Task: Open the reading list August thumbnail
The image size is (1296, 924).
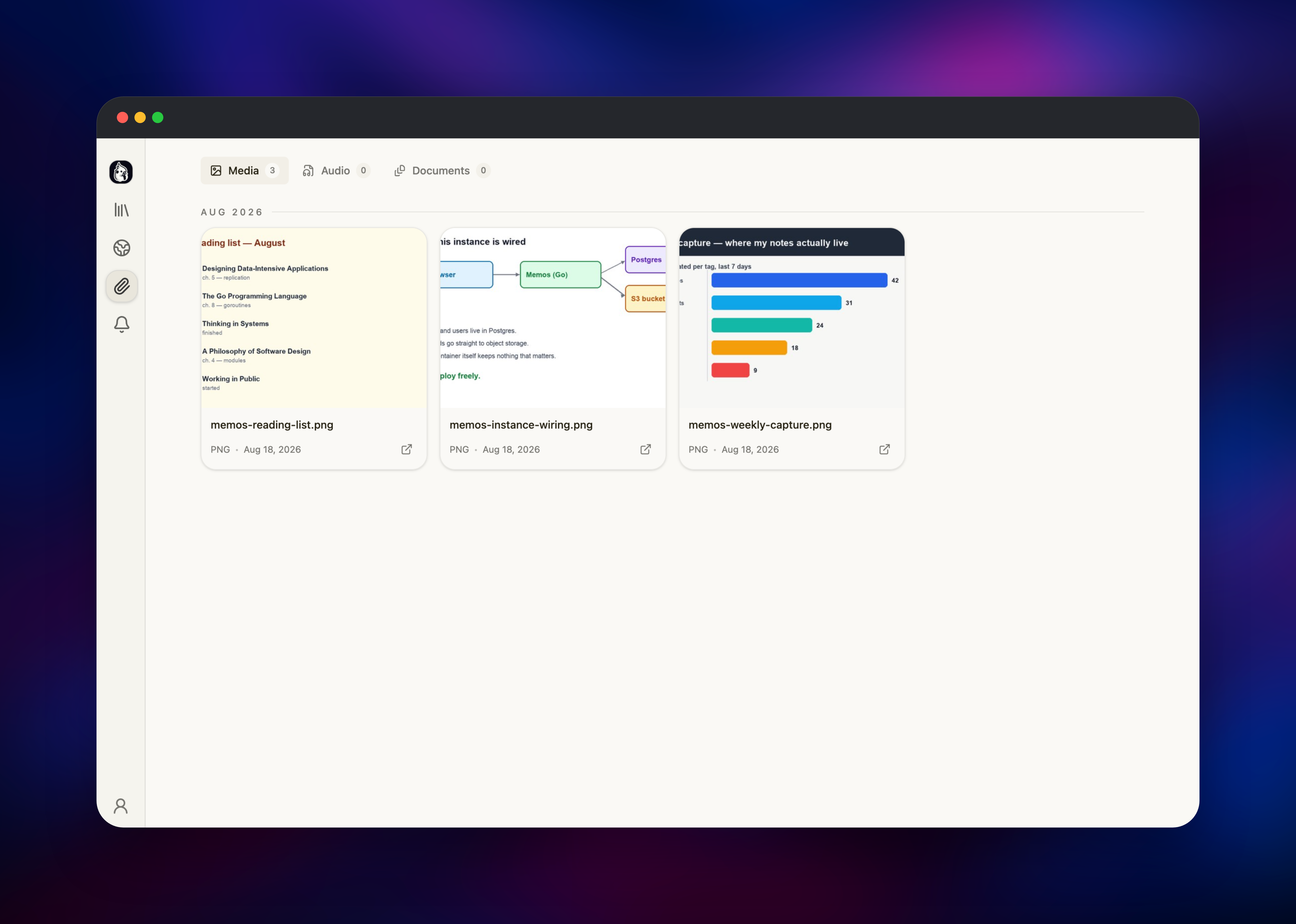Action: pyautogui.click(x=314, y=318)
